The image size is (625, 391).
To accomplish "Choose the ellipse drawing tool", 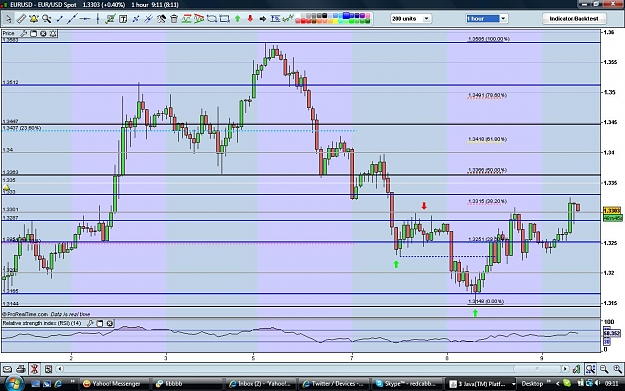I will [x=212, y=19].
